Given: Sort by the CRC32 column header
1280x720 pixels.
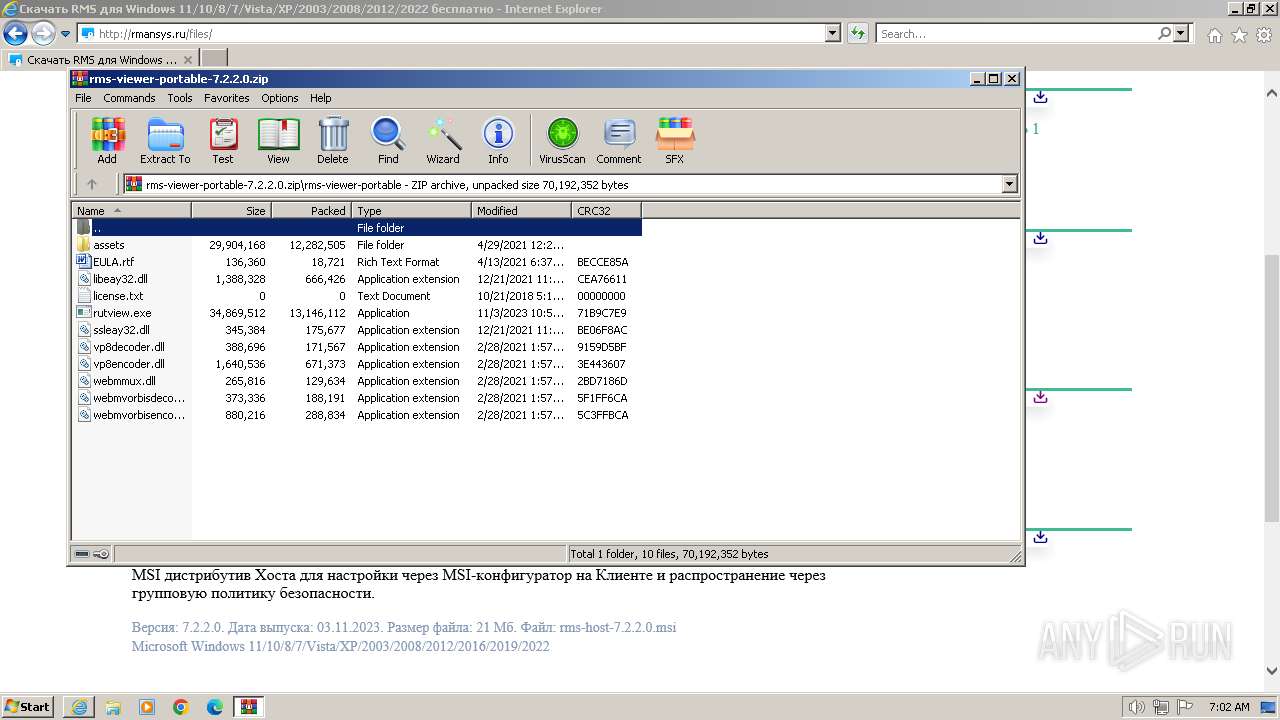Looking at the screenshot, I should [606, 210].
